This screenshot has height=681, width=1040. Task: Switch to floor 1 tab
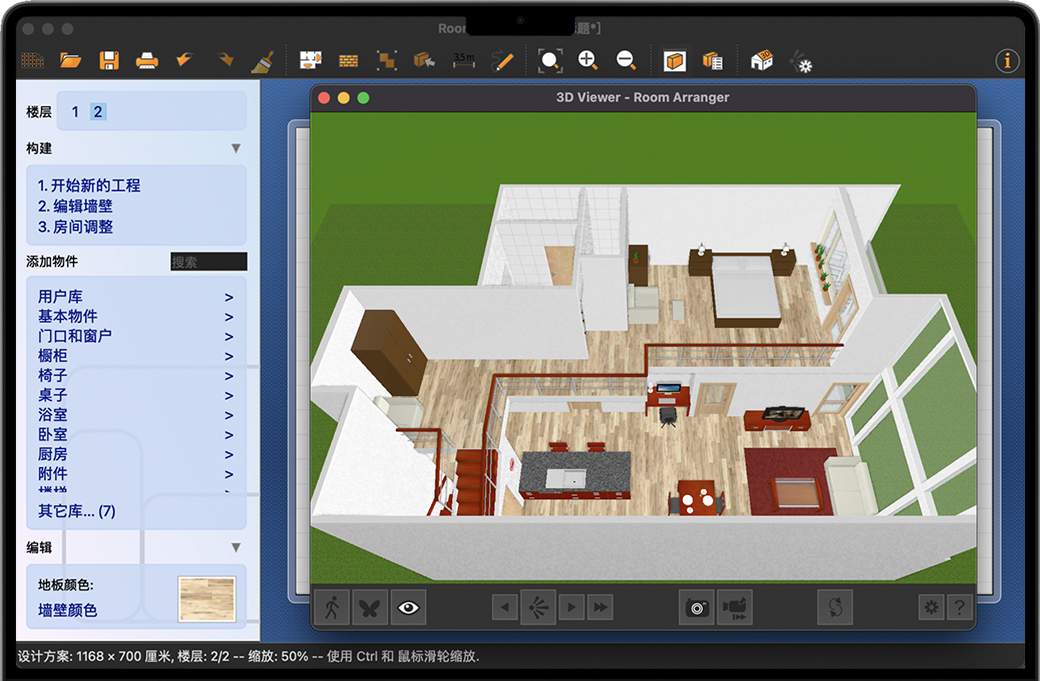tap(75, 112)
